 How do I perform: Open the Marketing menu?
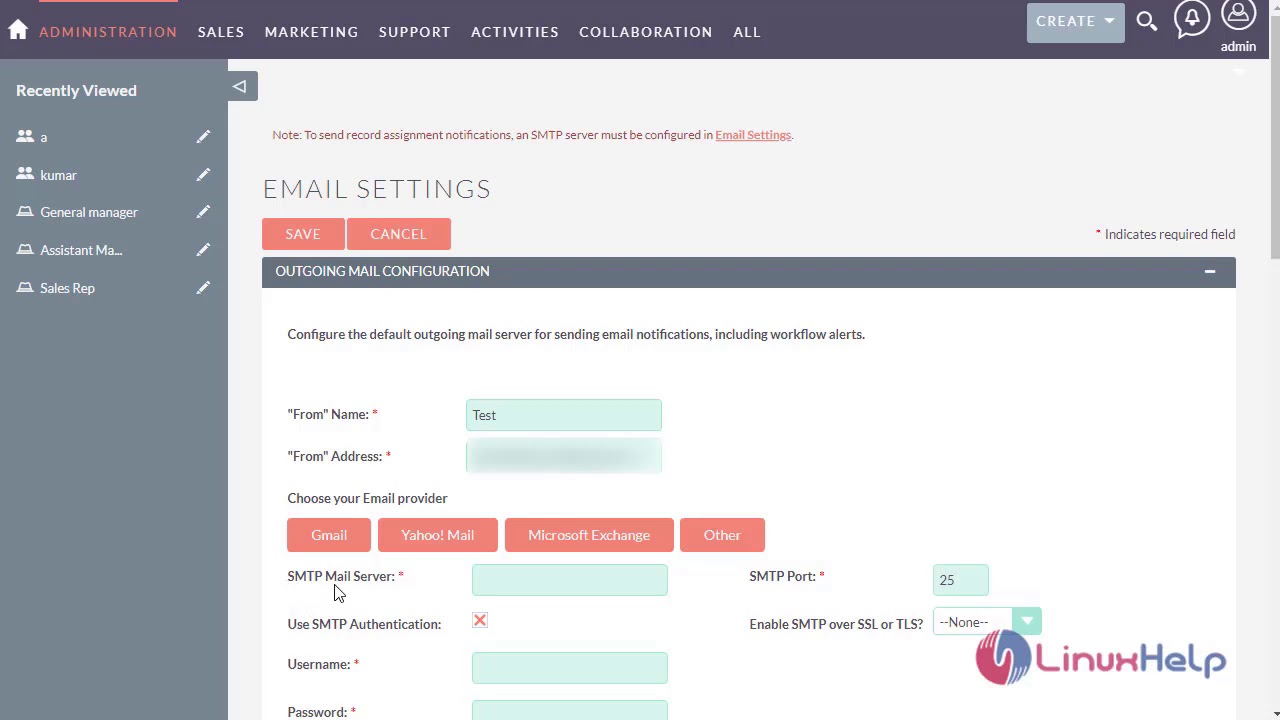click(x=311, y=32)
